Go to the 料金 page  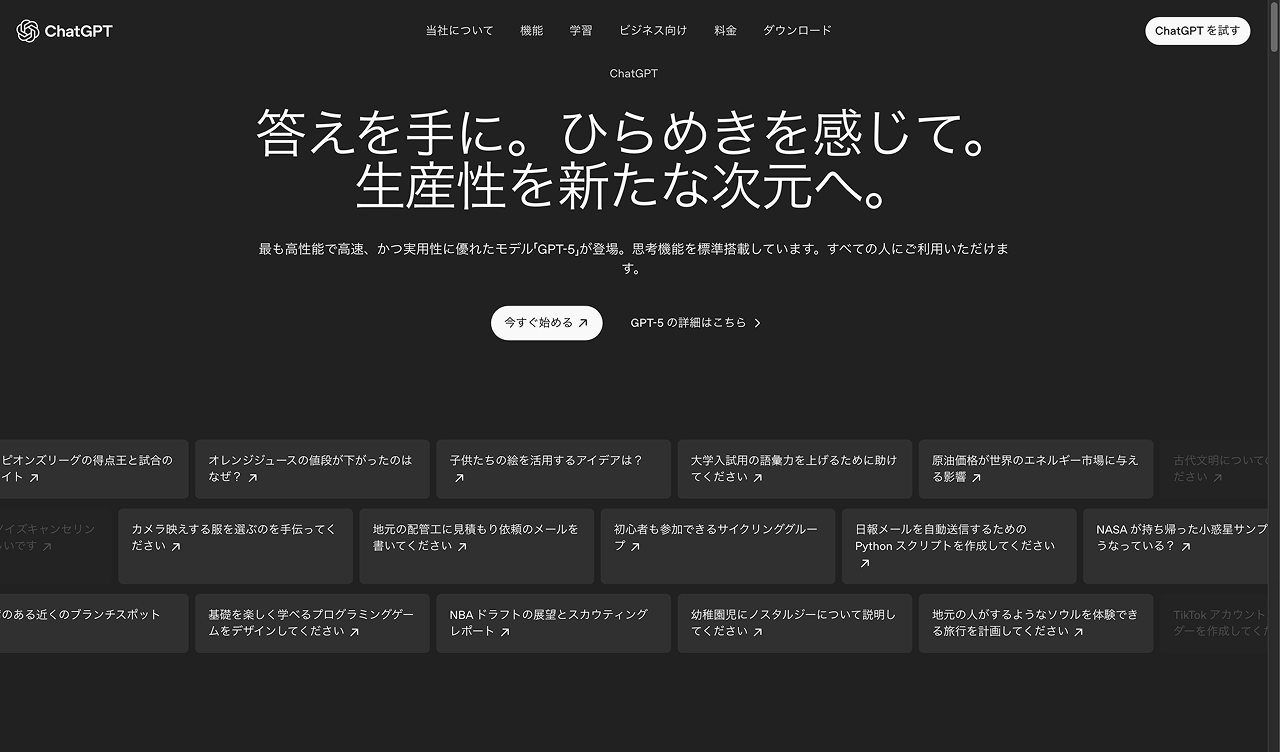[725, 31]
